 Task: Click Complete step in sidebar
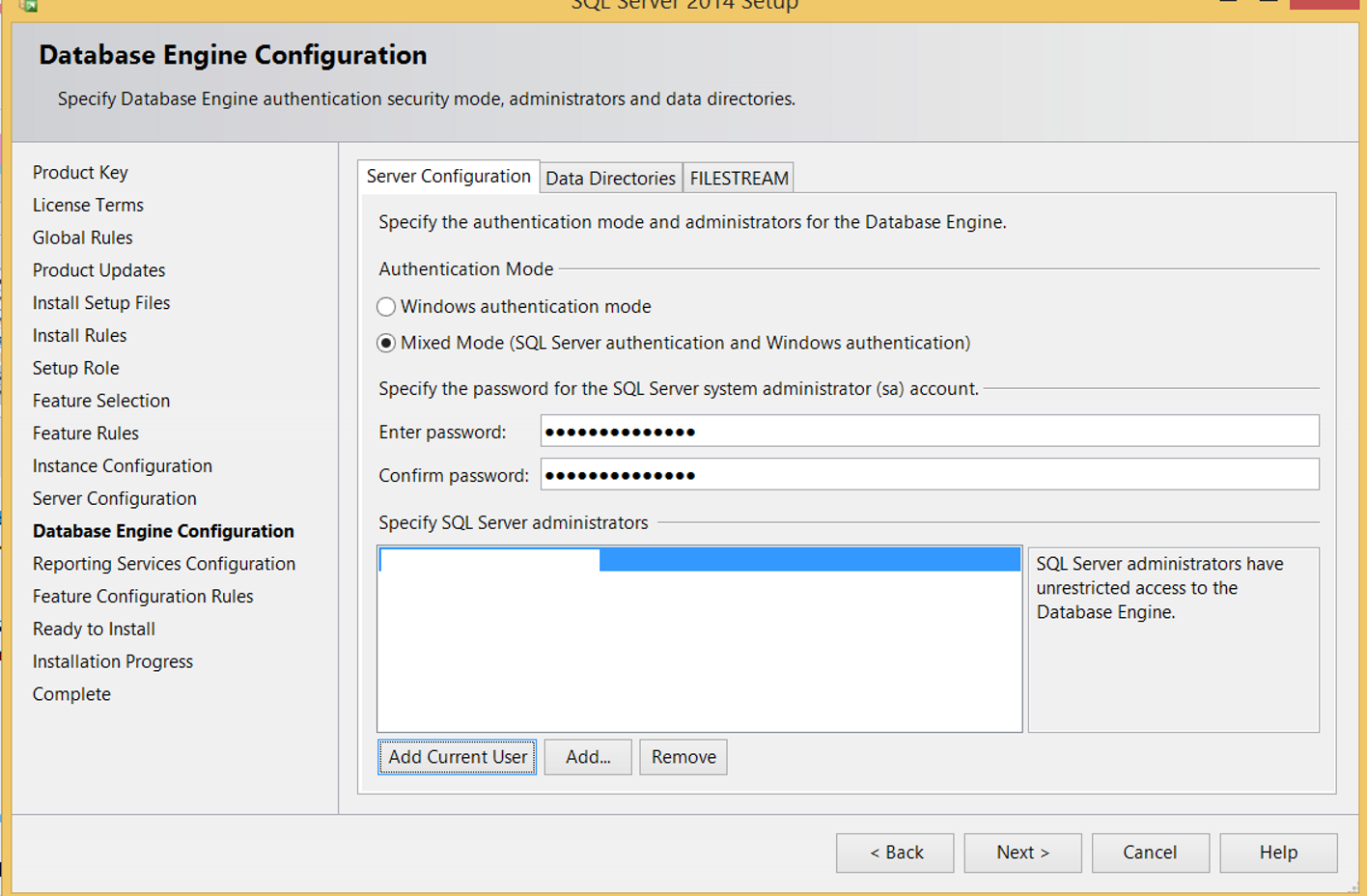[x=71, y=695]
